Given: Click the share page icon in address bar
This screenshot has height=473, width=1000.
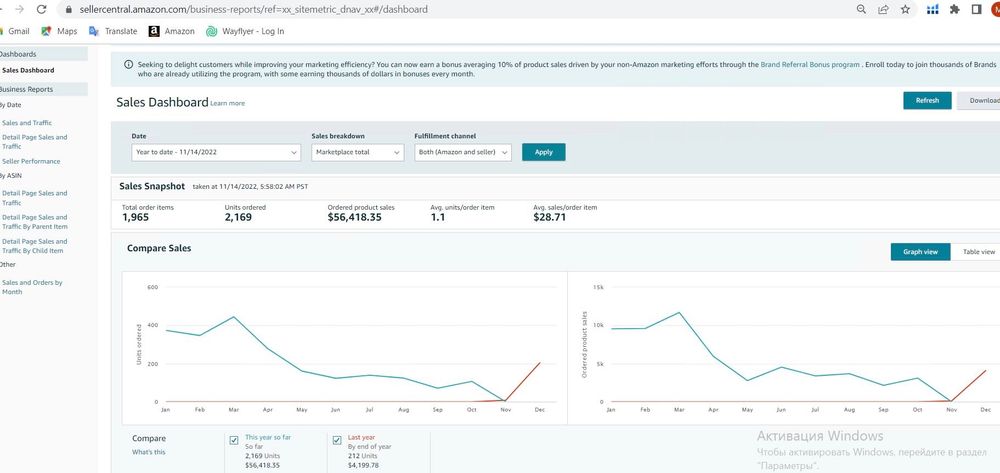Looking at the screenshot, I should [883, 10].
